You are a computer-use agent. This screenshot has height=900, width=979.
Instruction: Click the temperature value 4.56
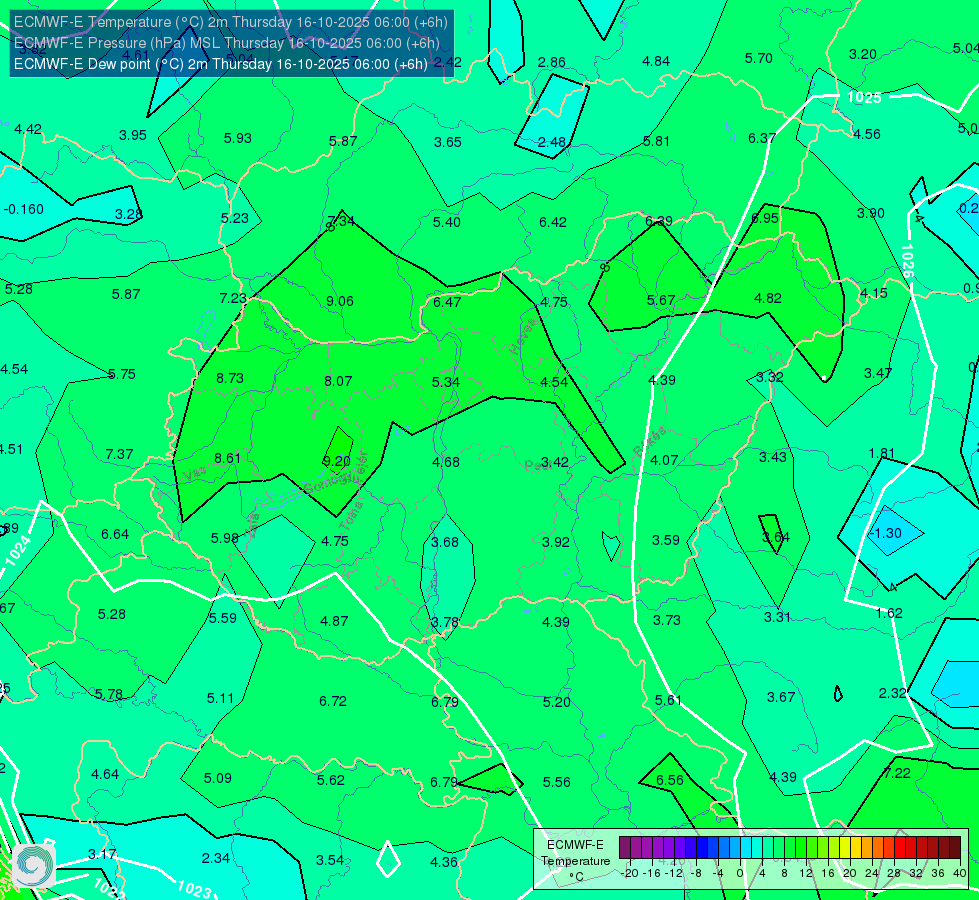click(x=867, y=134)
